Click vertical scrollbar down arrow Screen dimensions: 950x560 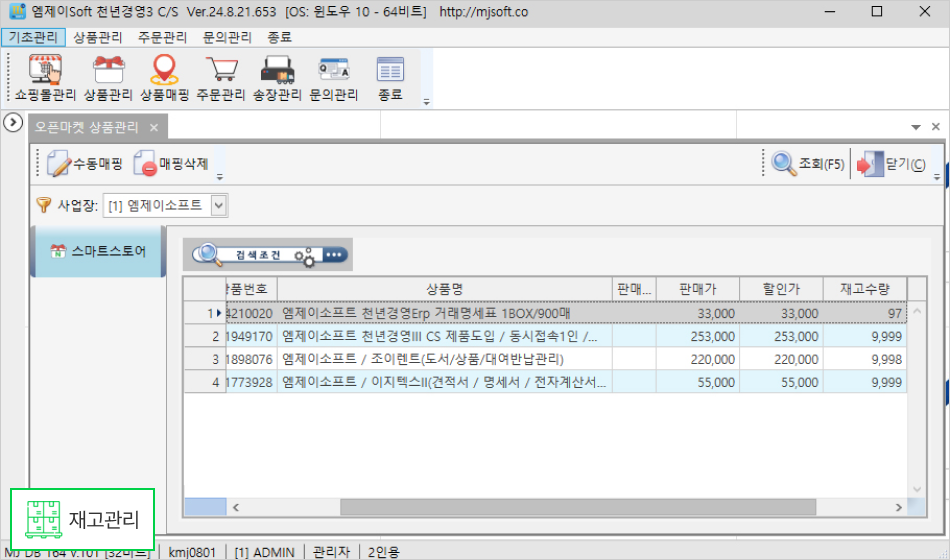(x=917, y=489)
